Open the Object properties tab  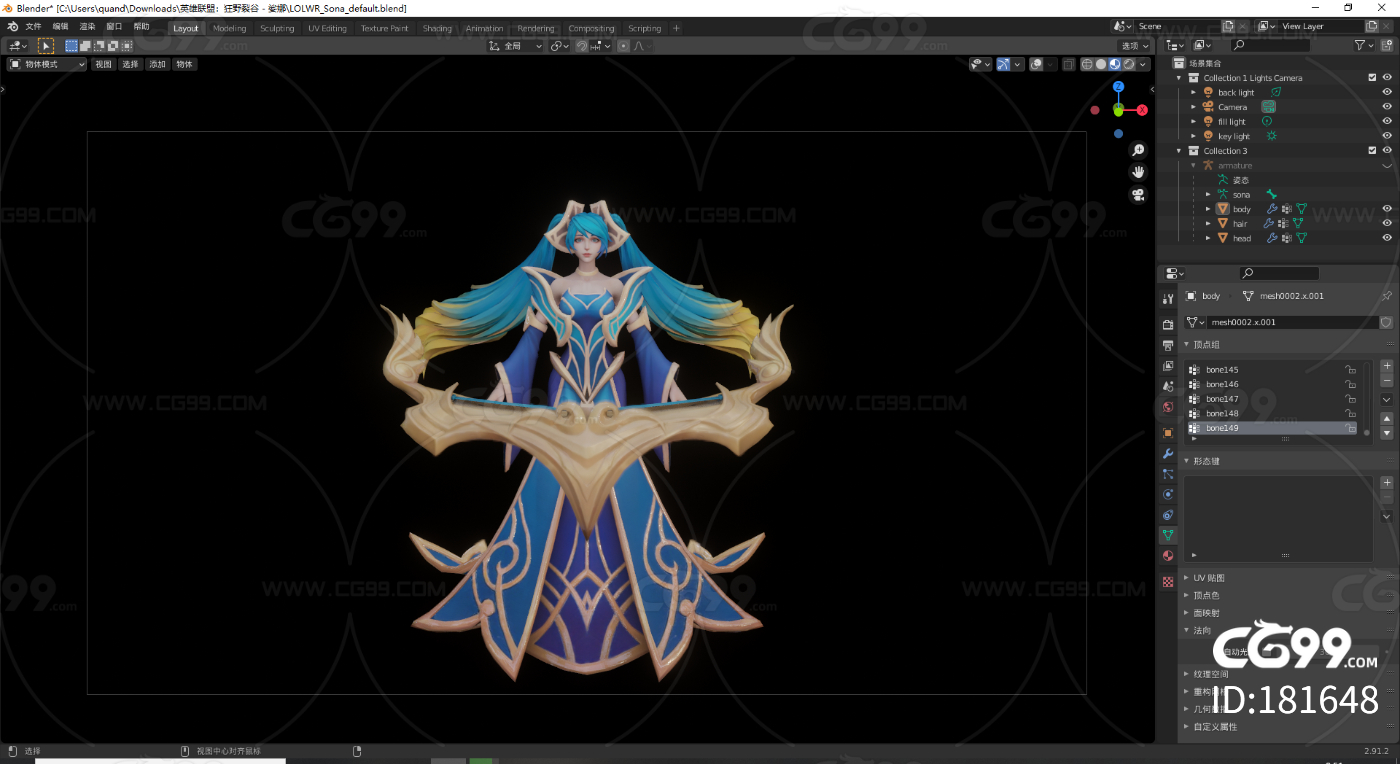click(x=1167, y=433)
